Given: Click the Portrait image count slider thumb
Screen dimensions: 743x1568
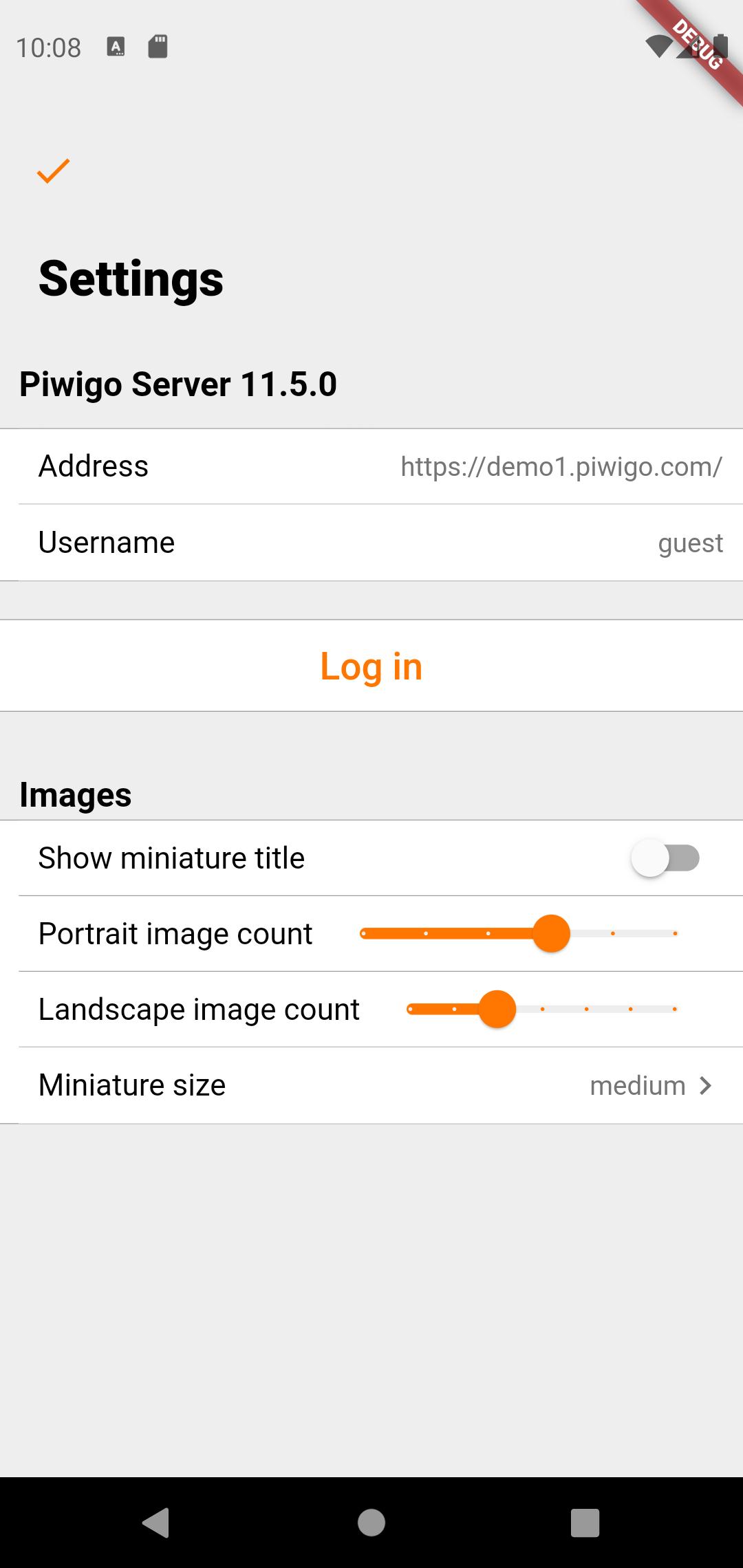Looking at the screenshot, I should coord(551,933).
